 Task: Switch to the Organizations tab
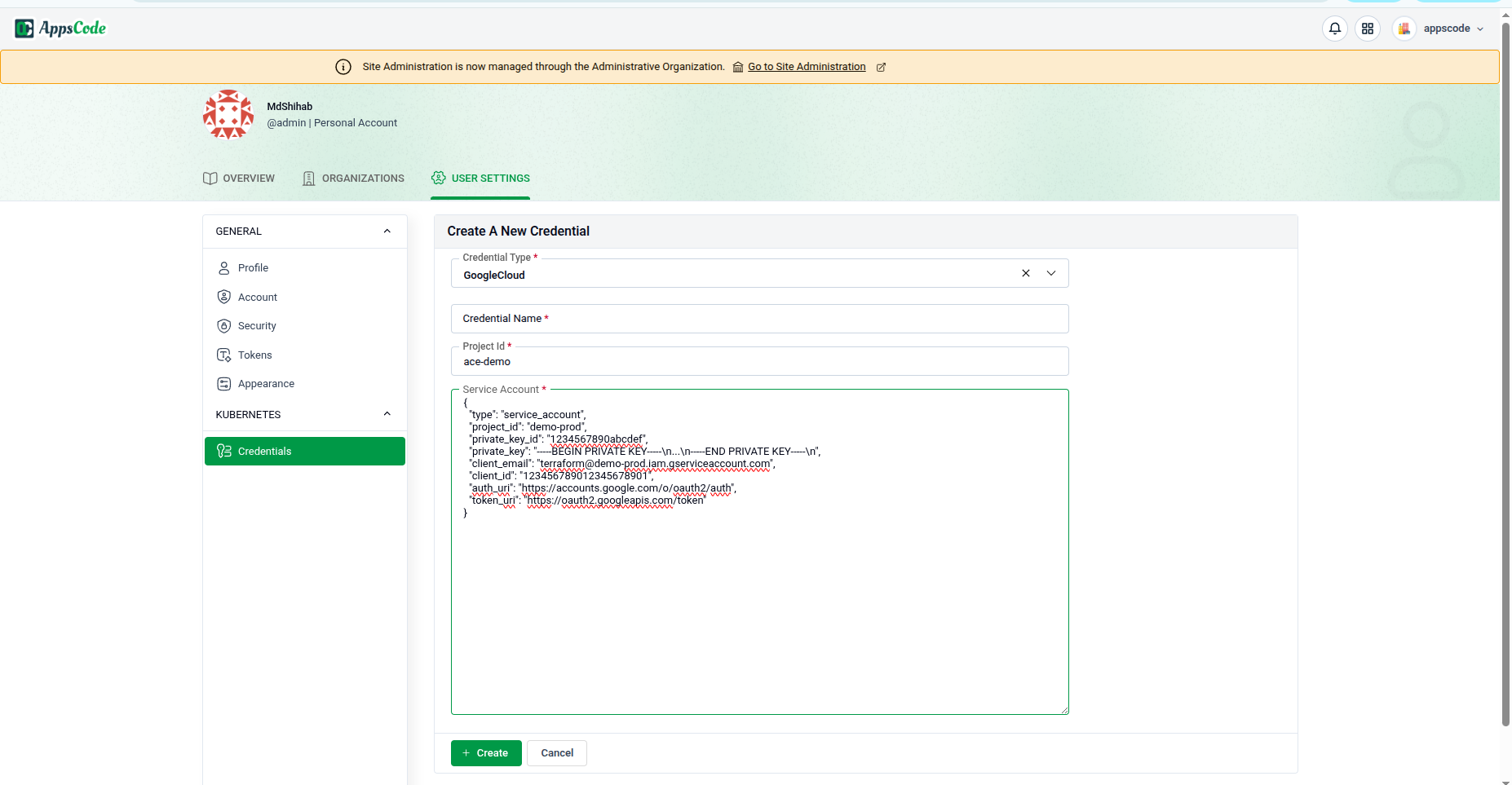click(353, 179)
